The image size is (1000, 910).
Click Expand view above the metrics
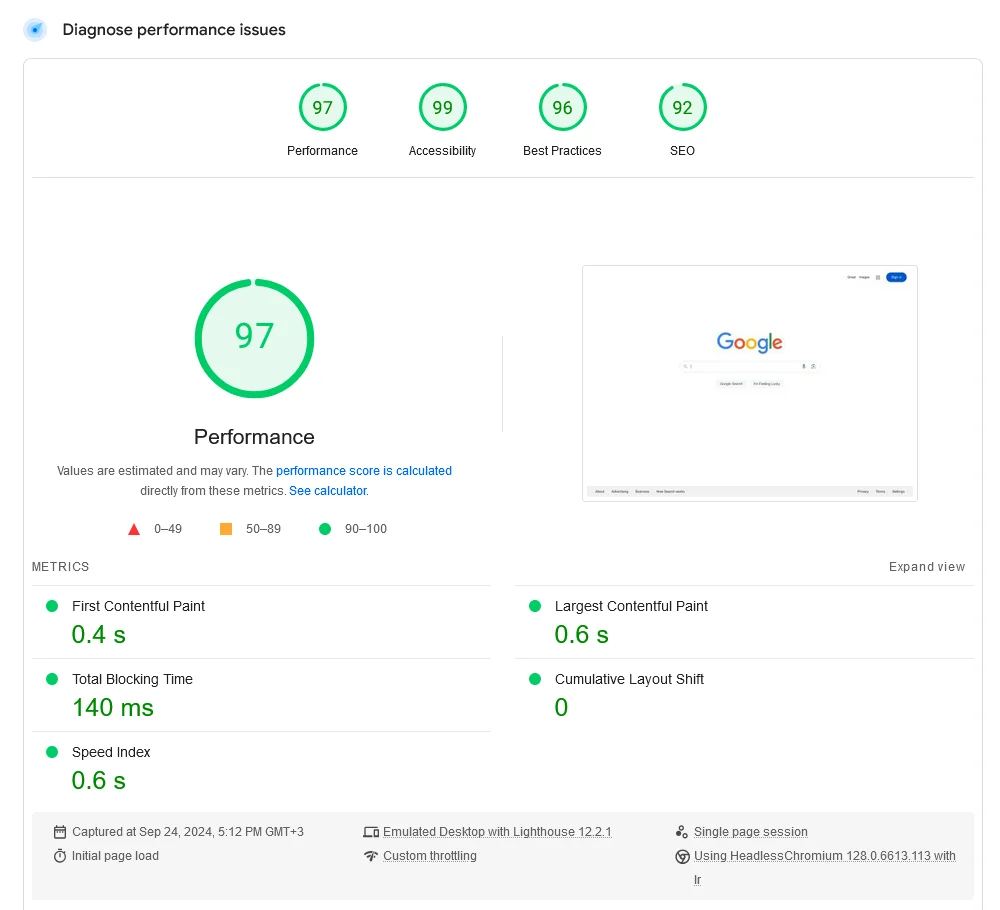coord(926,567)
